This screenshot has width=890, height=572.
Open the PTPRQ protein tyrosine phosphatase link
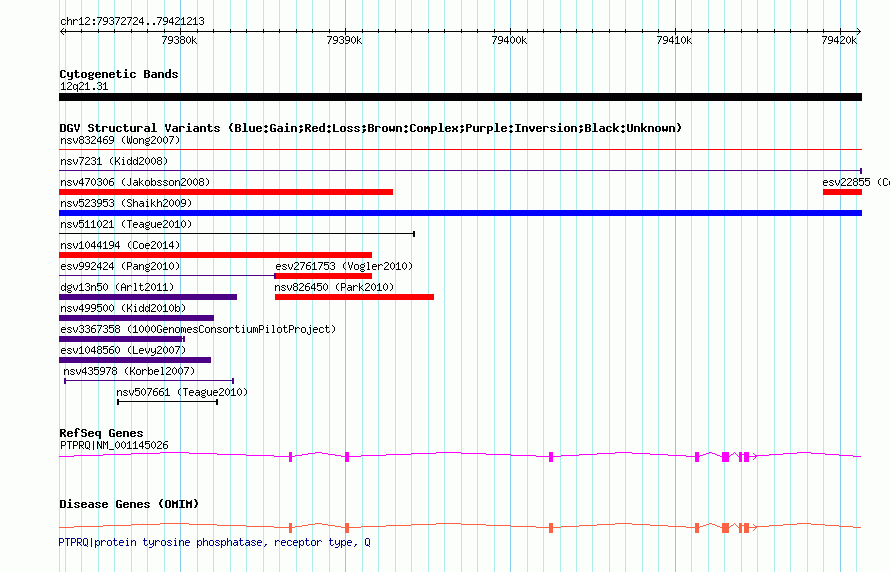click(215, 542)
